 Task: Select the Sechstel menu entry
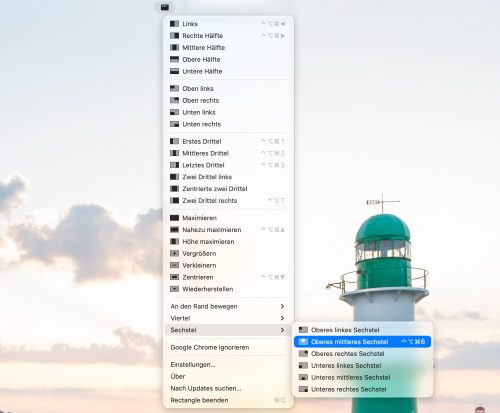[228, 330]
